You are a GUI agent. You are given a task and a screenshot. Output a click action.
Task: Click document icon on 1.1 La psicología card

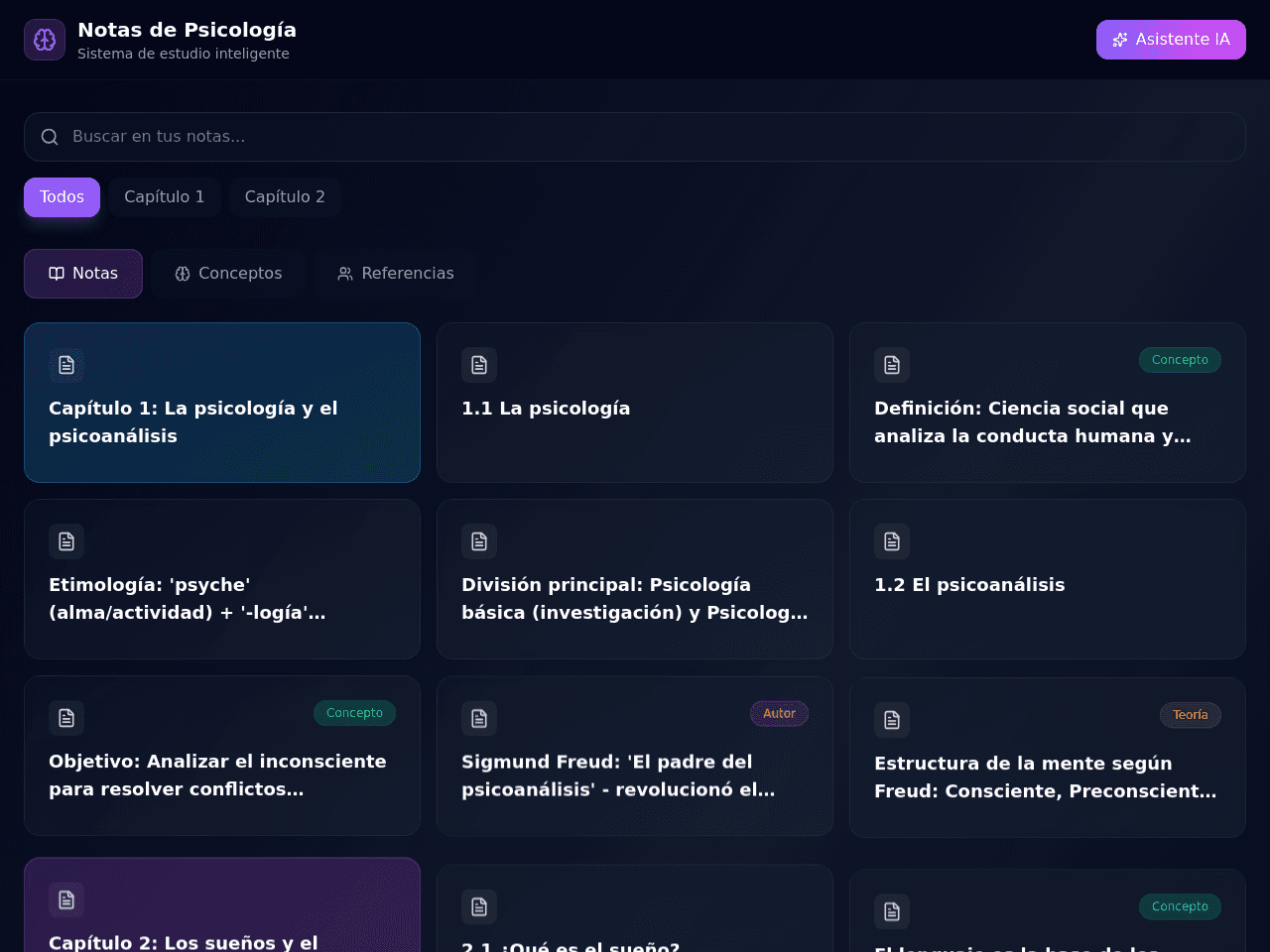pos(479,365)
